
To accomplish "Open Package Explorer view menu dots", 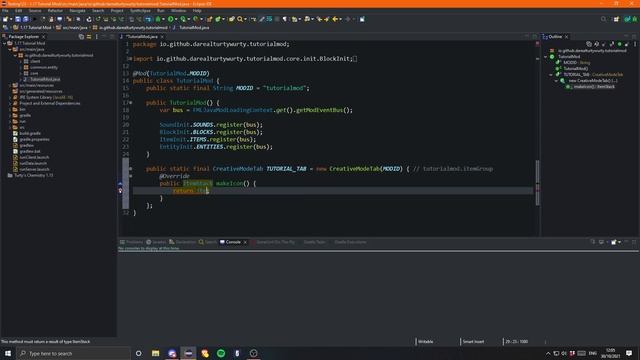I will point(97,37).
